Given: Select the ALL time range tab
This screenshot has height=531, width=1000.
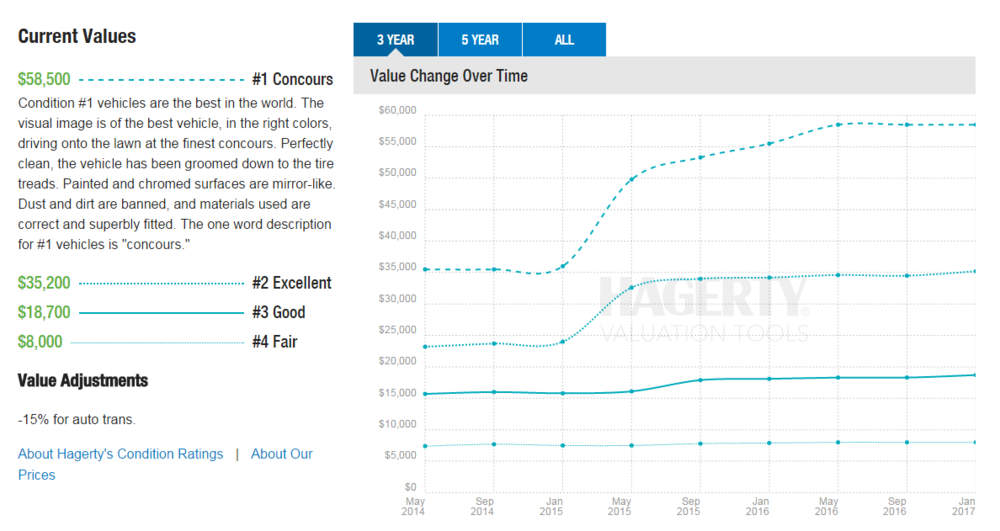Looking at the screenshot, I should tap(564, 40).
